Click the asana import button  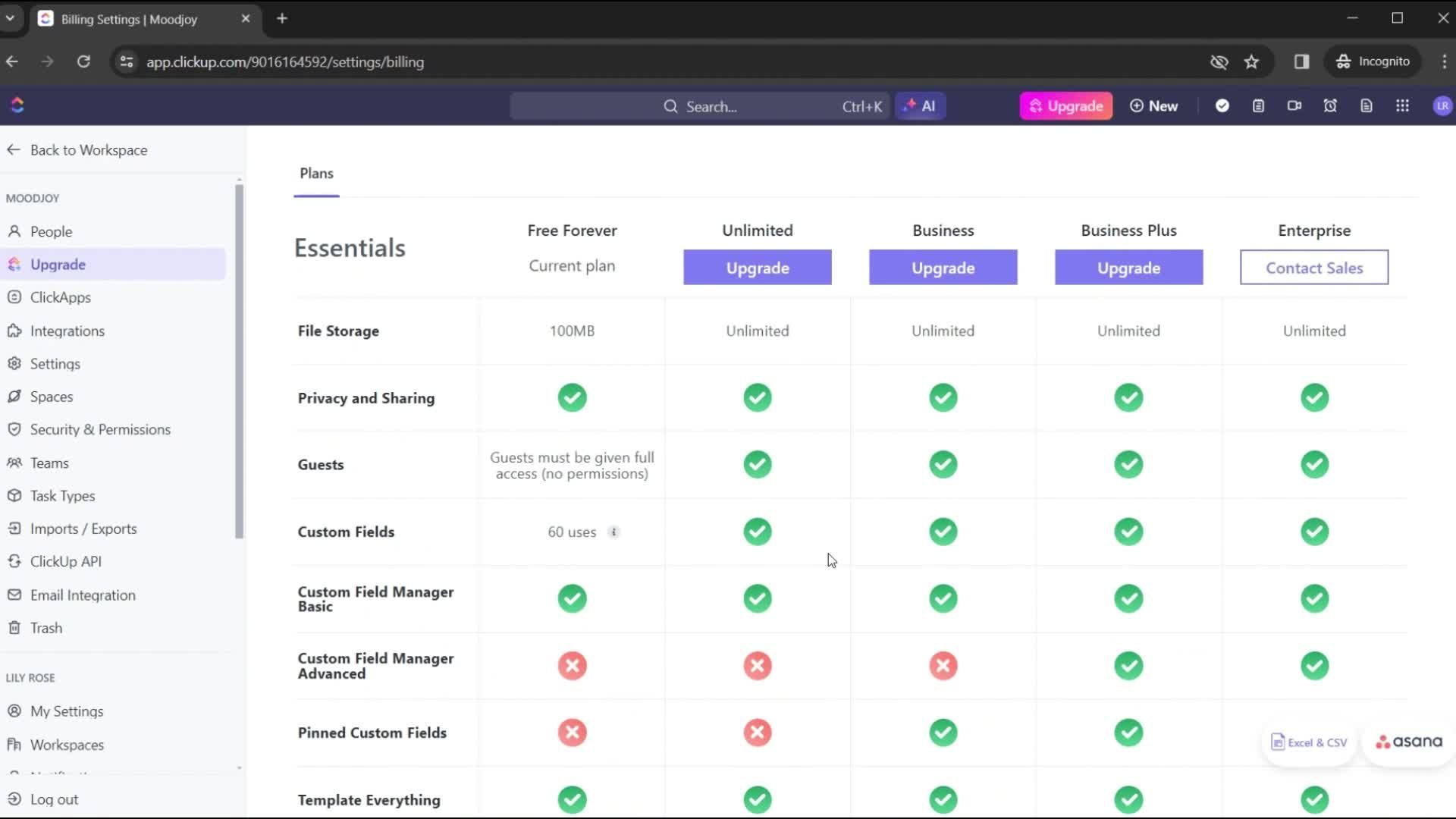[1409, 742]
